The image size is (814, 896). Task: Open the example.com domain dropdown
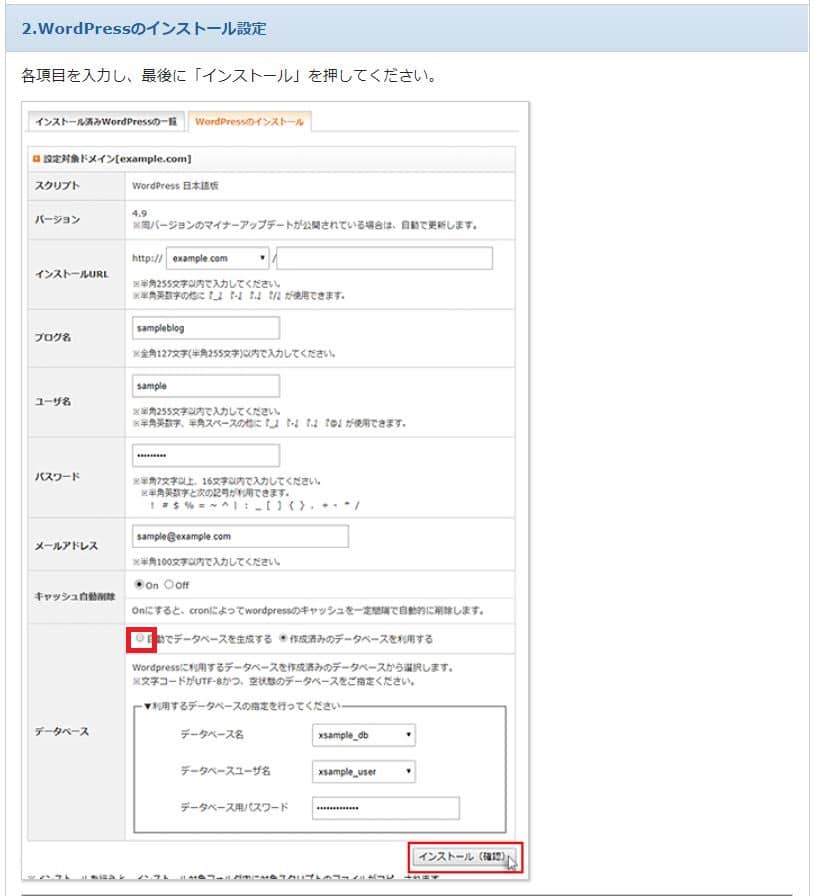(218, 258)
